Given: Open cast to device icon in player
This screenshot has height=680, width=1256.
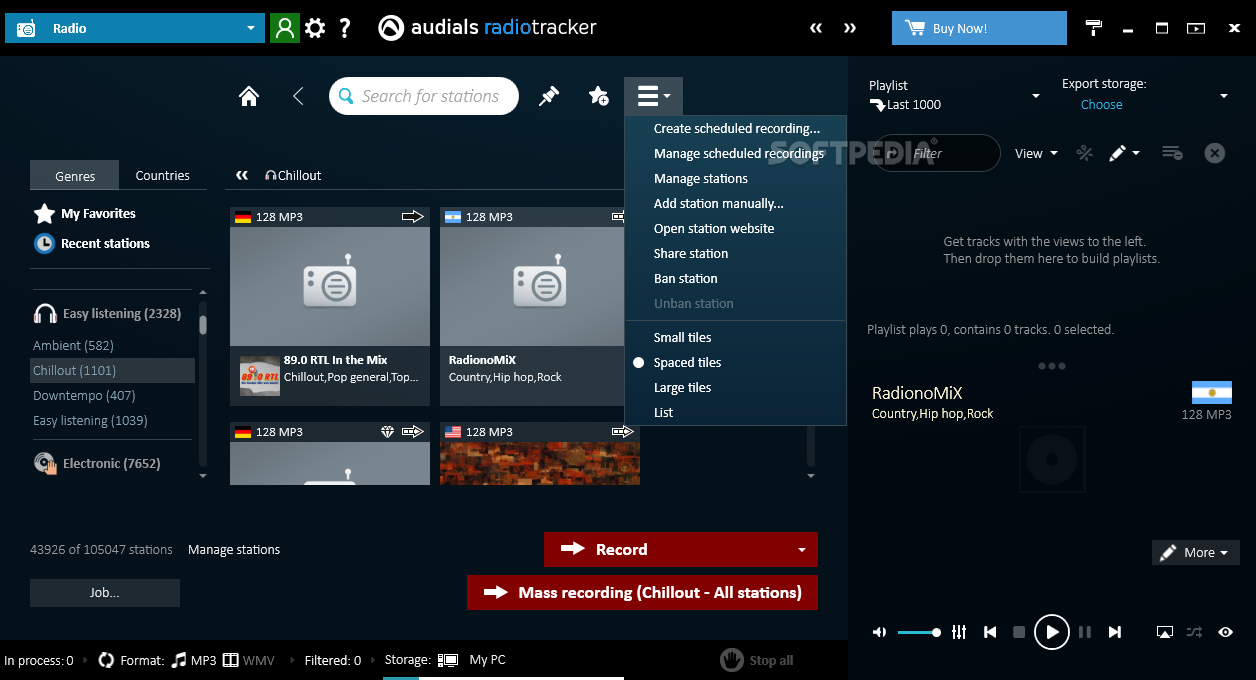Looking at the screenshot, I should [1164, 632].
